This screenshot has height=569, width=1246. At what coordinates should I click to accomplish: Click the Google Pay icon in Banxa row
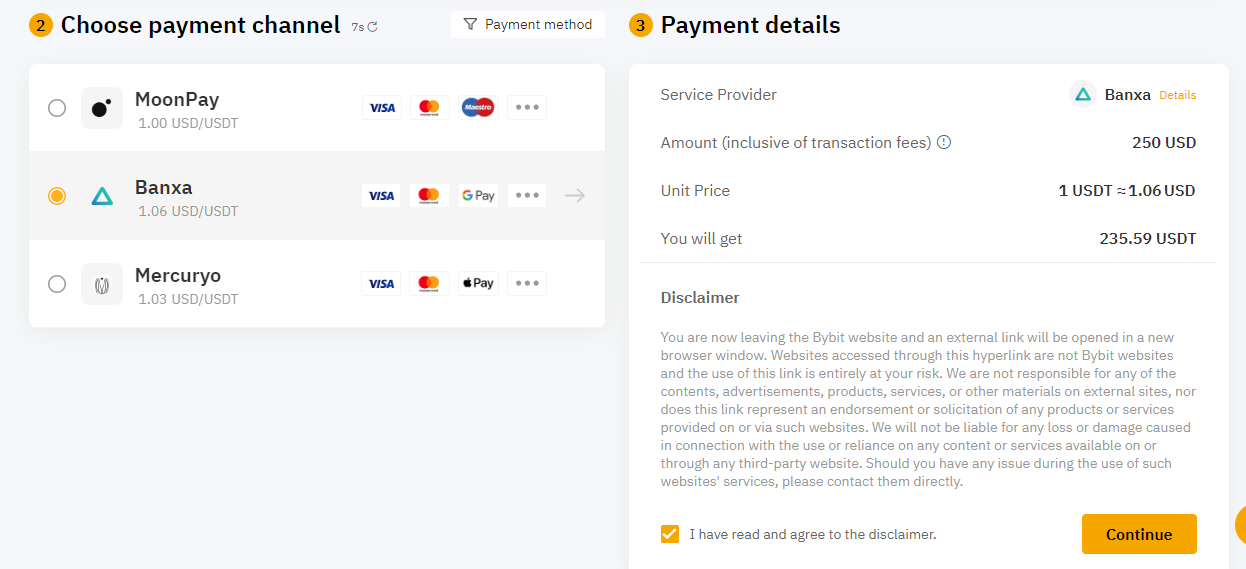(x=478, y=195)
